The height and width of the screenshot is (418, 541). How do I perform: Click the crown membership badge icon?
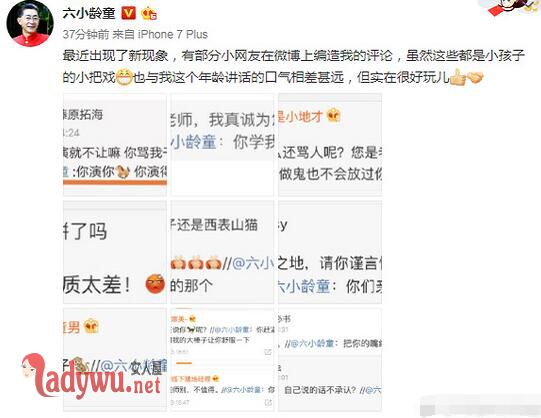pyautogui.click(x=149, y=13)
